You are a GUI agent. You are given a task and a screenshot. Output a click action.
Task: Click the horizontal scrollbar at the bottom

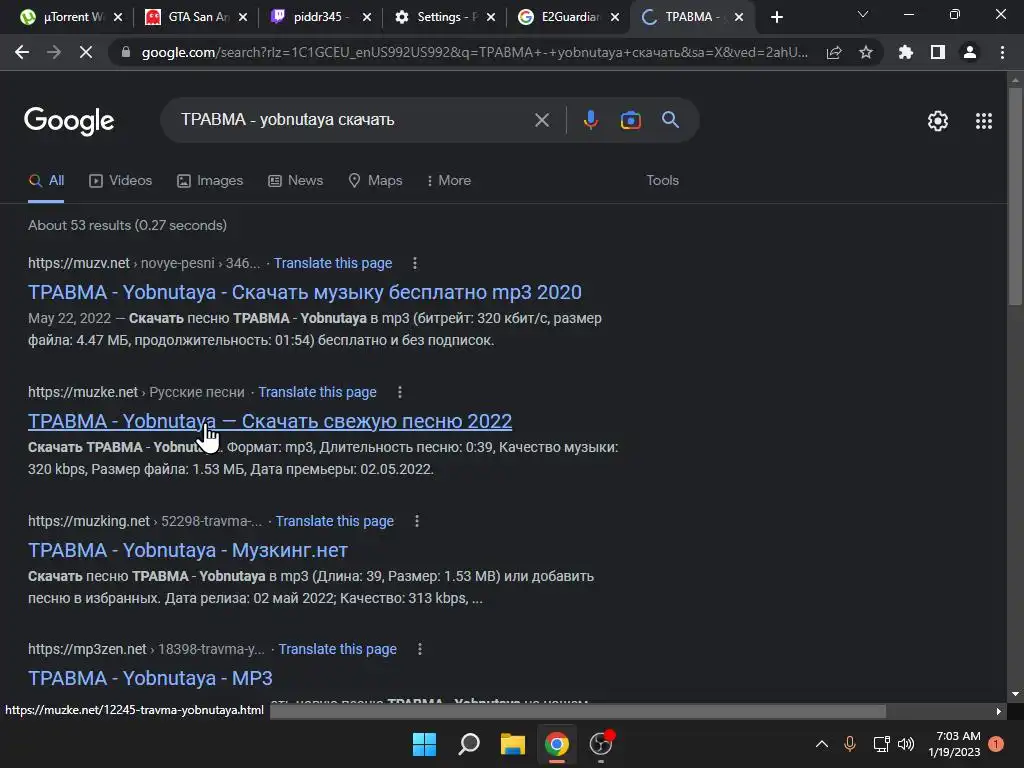click(x=577, y=711)
